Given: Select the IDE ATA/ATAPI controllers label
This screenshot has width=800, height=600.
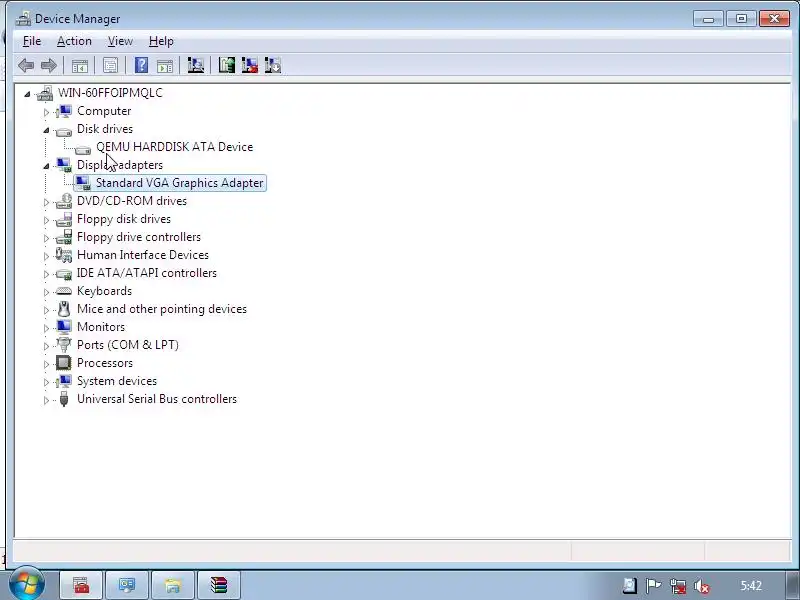Looking at the screenshot, I should point(147,273).
